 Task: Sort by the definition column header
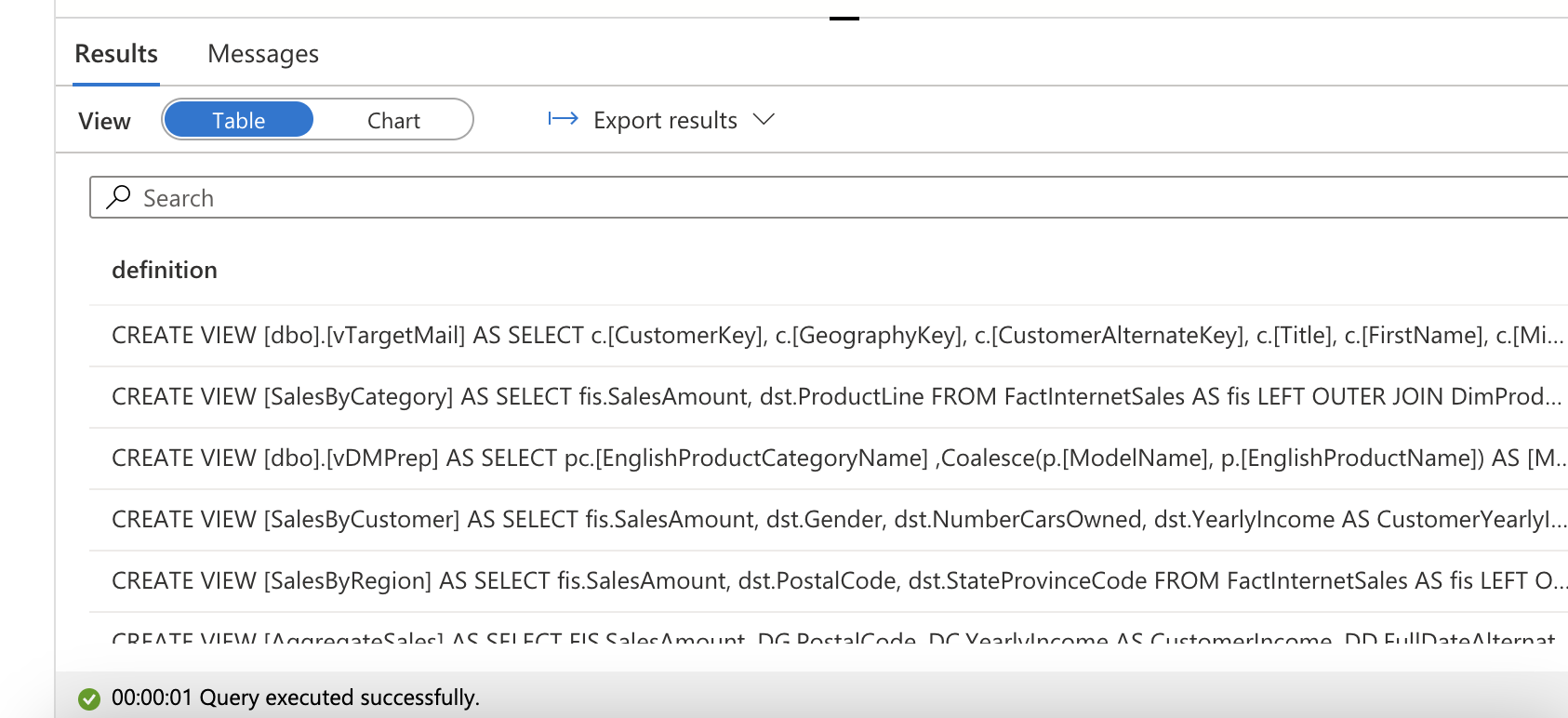[165, 271]
